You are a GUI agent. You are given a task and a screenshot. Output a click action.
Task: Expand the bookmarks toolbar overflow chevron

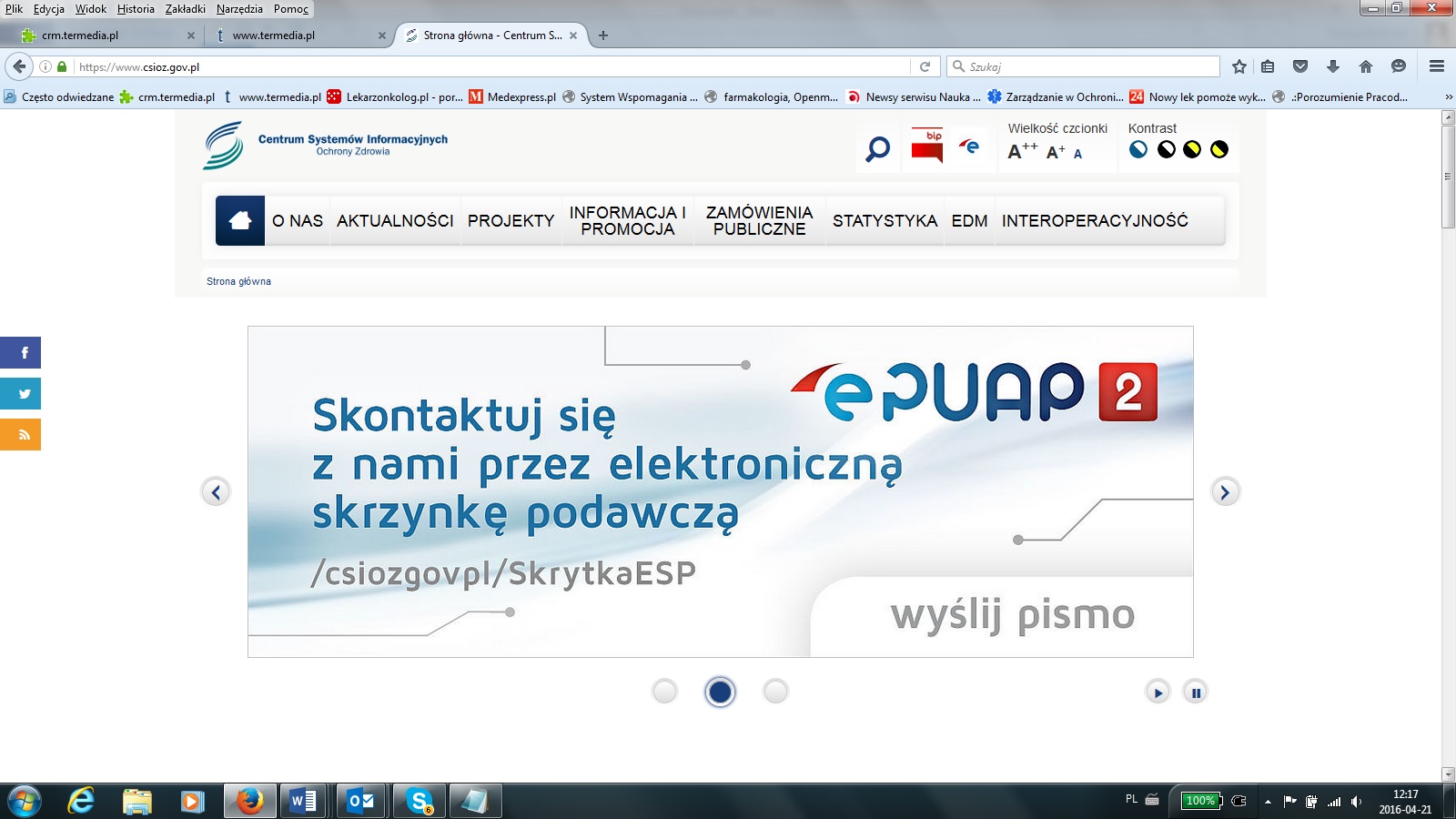click(x=1448, y=97)
